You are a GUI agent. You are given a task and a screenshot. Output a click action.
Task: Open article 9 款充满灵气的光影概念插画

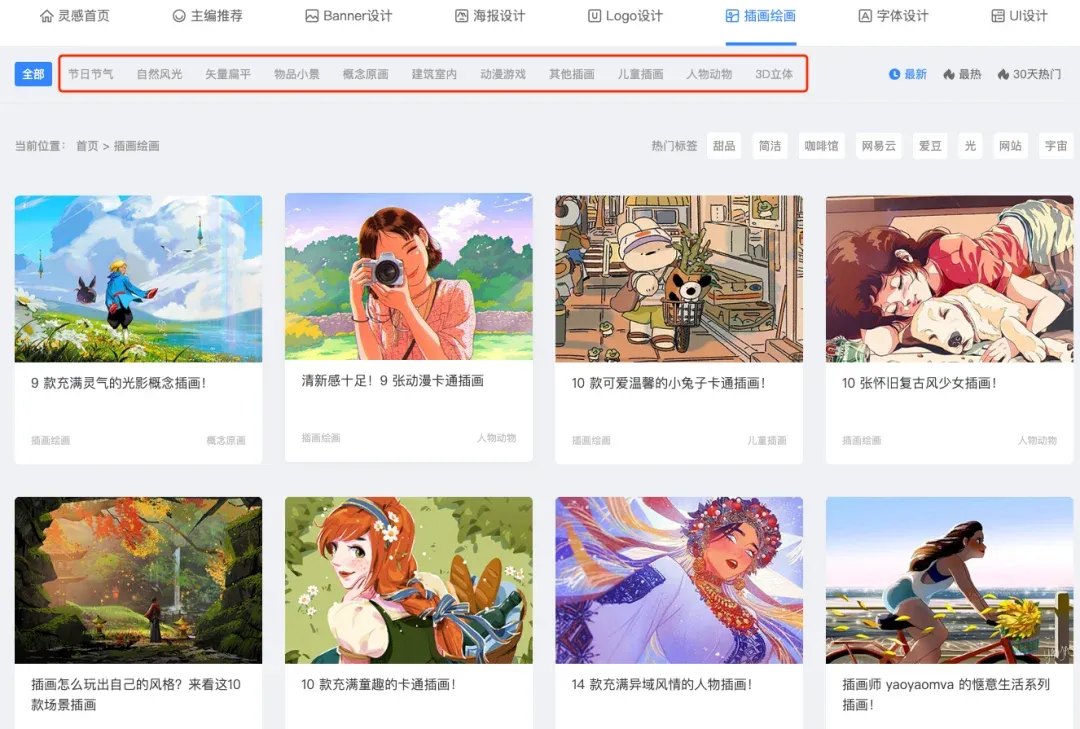118,383
